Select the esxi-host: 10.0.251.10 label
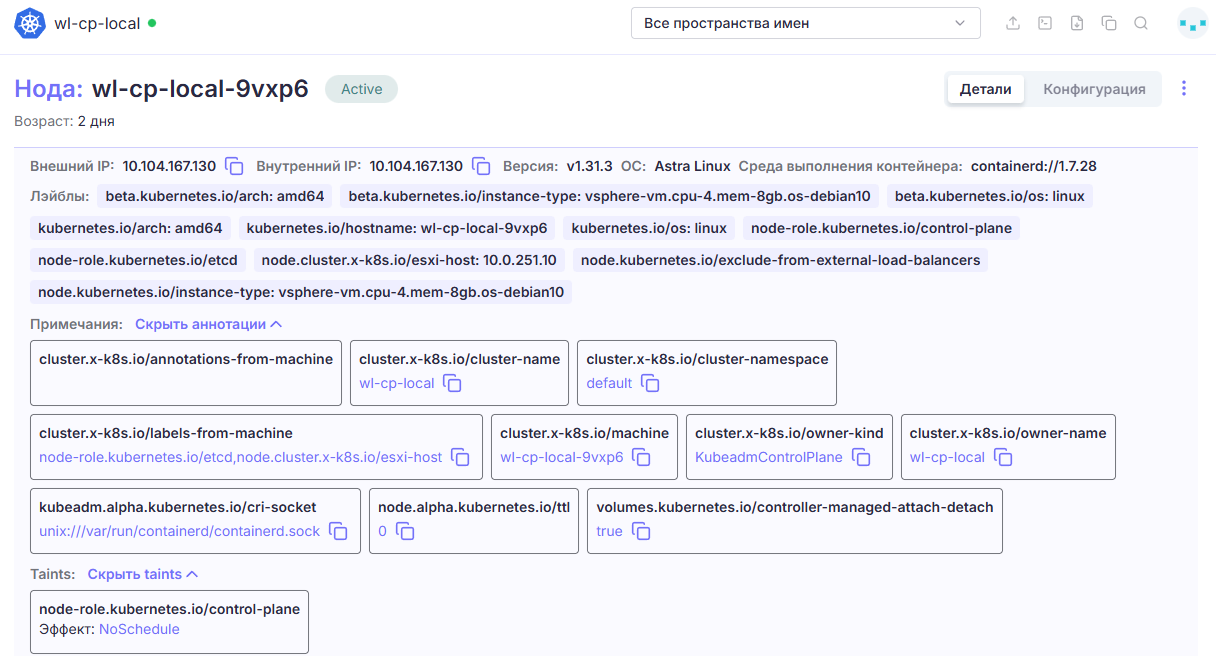This screenshot has height=656, width=1216. click(x=410, y=260)
